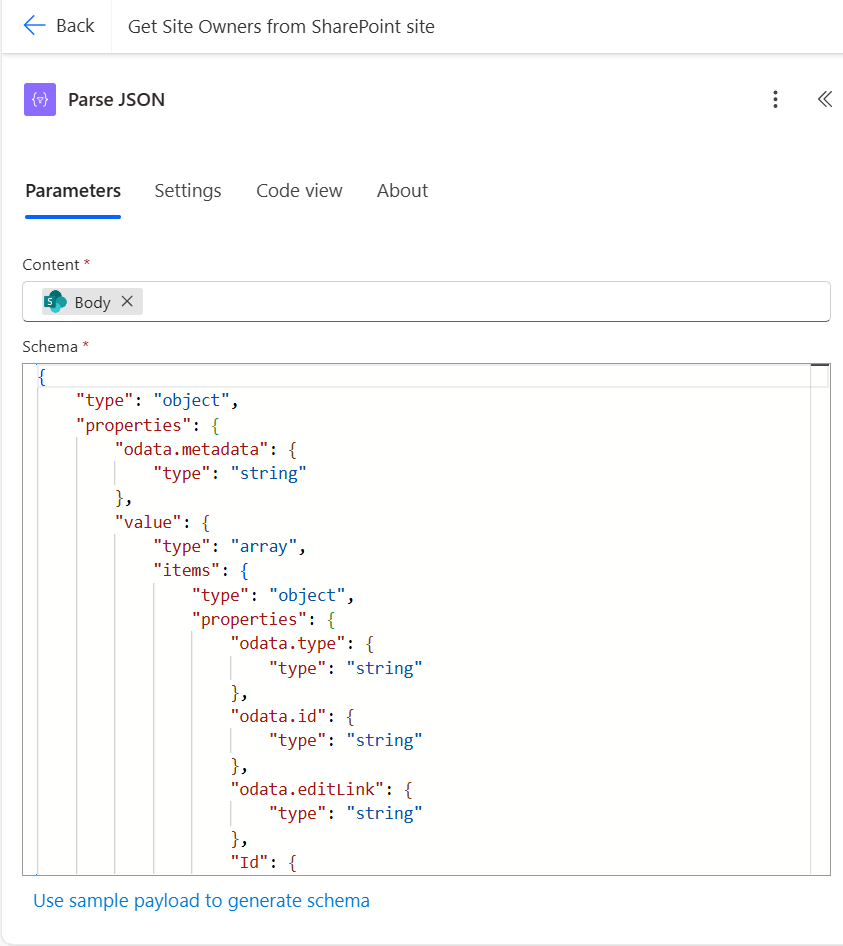Switch to the Settings tab

tap(187, 191)
